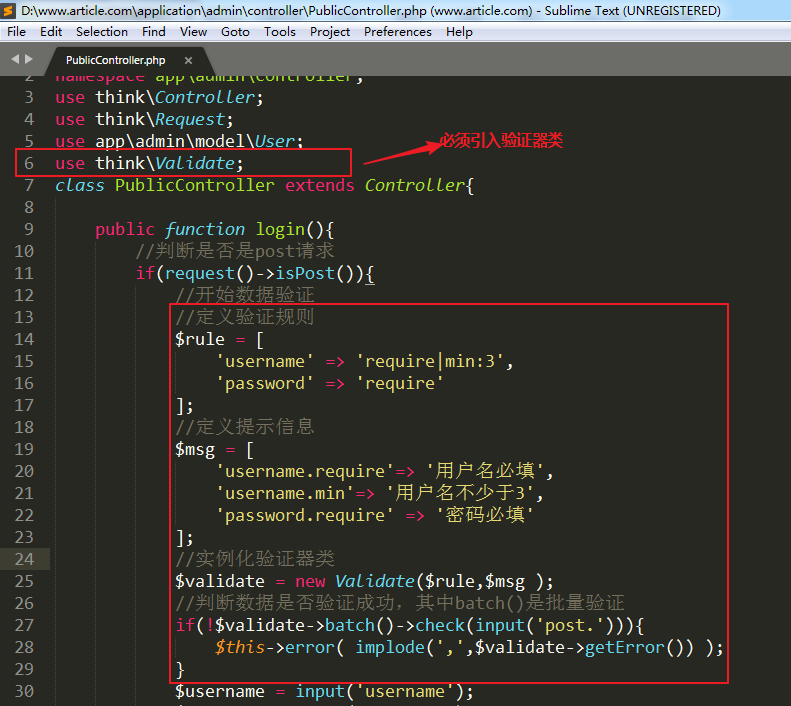The image size is (791, 706).
Task: Open the Find menu
Action: pyautogui.click(x=154, y=31)
